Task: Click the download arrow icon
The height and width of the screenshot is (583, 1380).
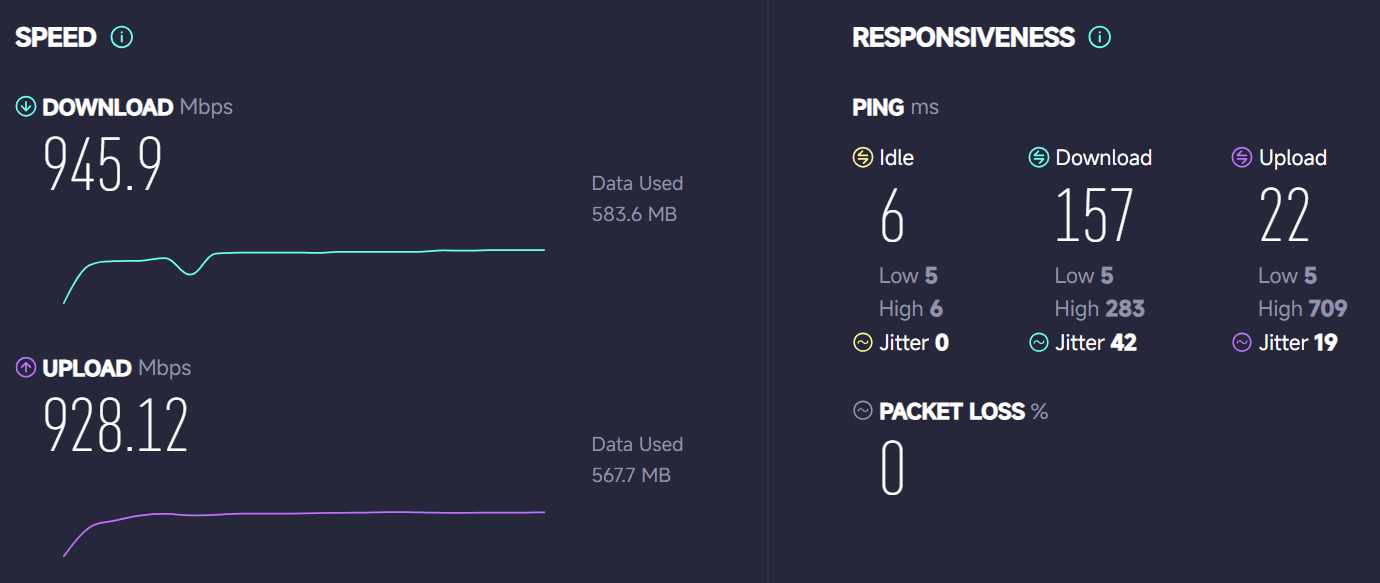Action: pyautogui.click(x=26, y=107)
